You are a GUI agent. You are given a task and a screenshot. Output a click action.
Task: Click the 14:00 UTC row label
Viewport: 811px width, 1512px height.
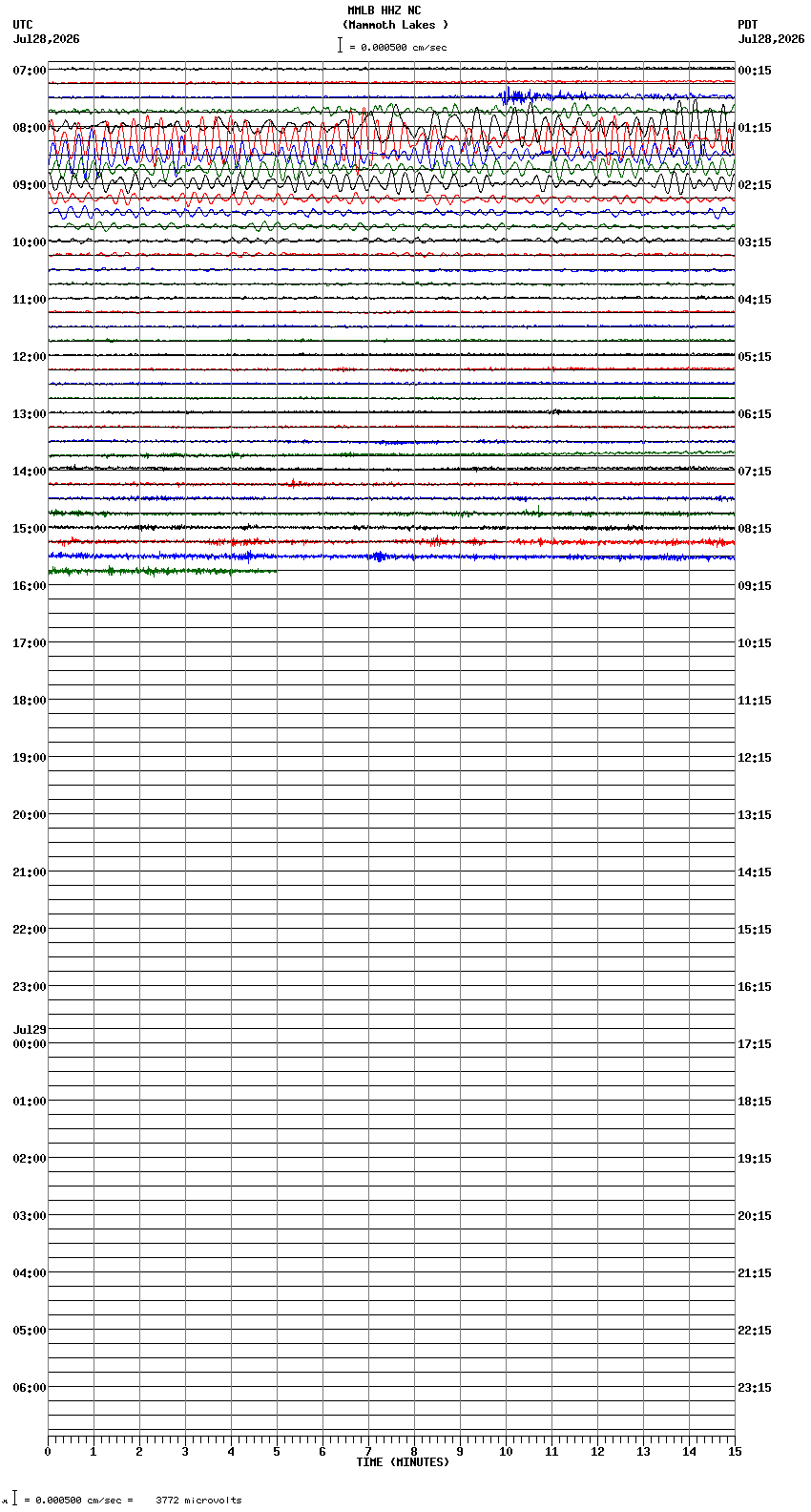[30, 472]
